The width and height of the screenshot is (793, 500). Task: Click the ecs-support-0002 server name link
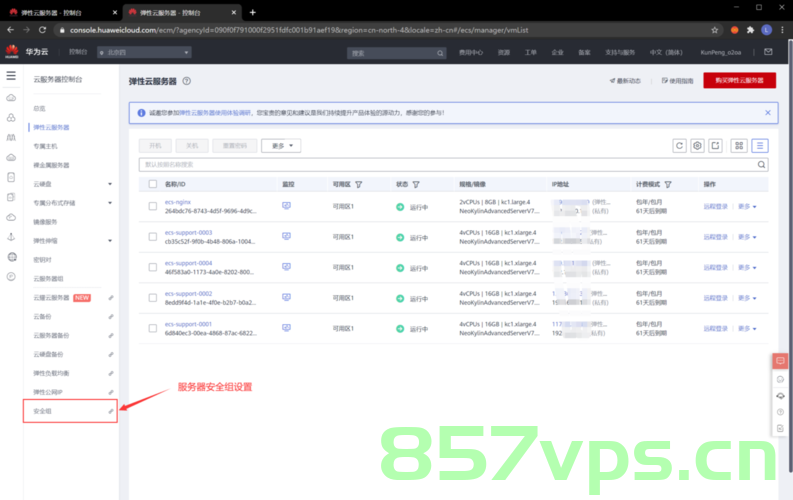(x=189, y=294)
